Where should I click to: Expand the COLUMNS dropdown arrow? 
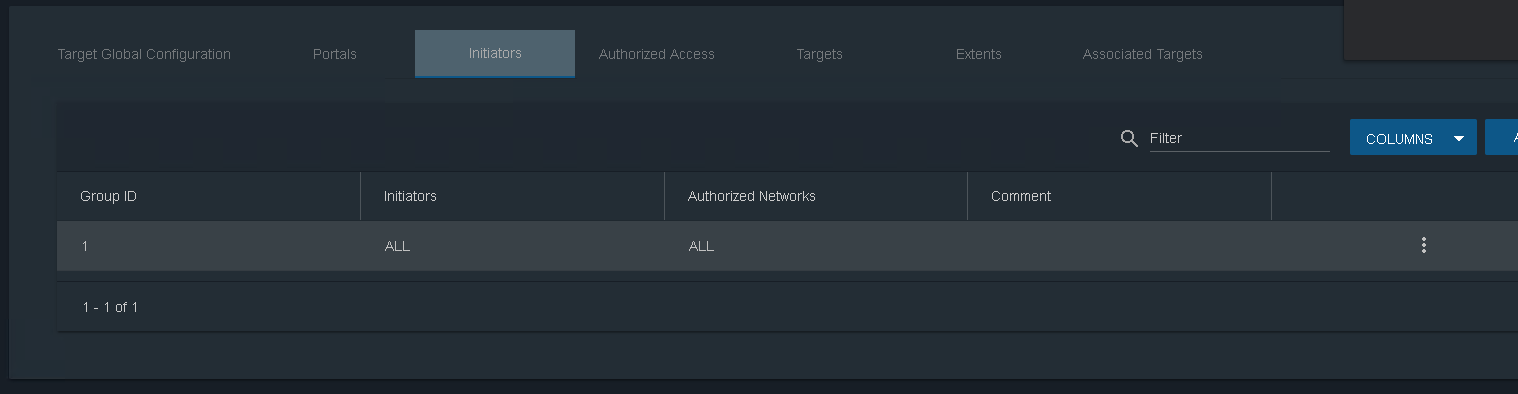(x=1459, y=139)
